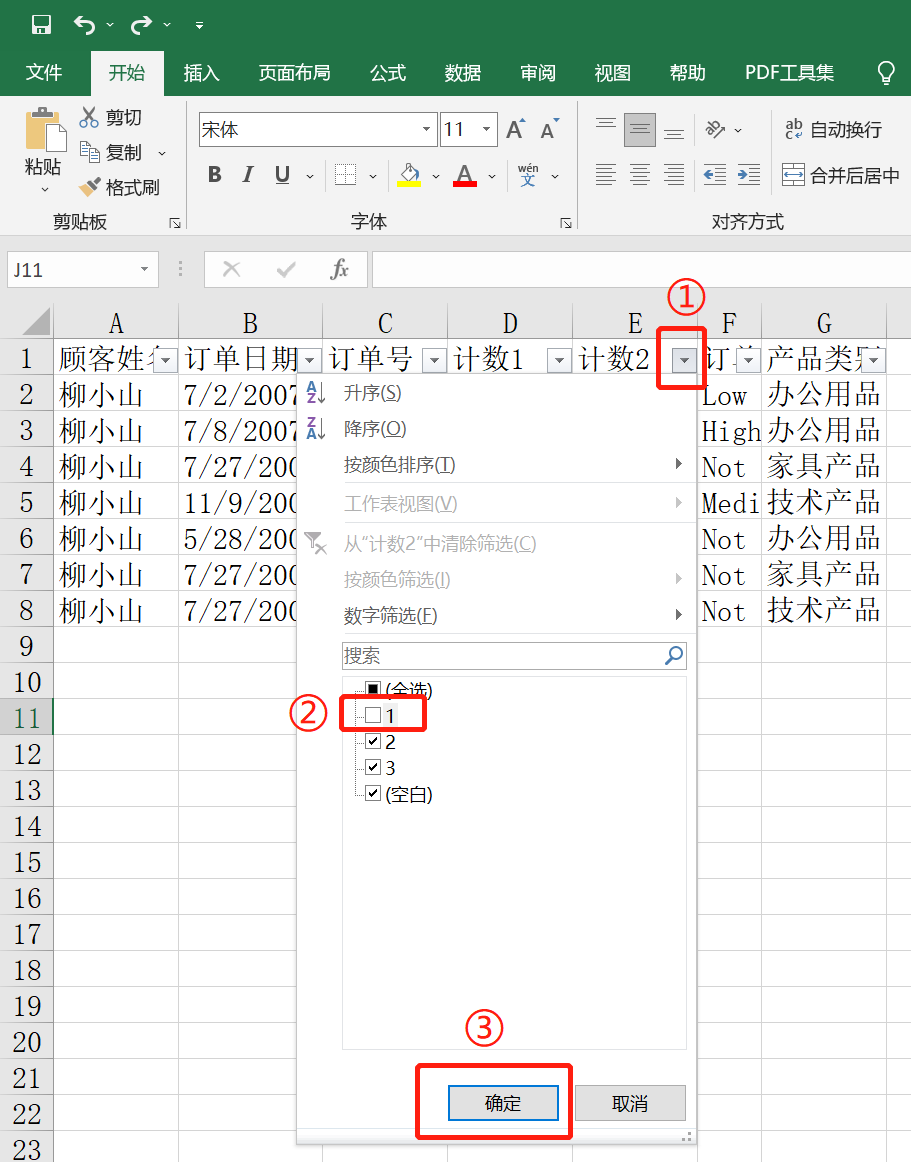This screenshot has width=911, height=1162.
Task: Click the fx Insert Function icon
Action: (x=339, y=269)
